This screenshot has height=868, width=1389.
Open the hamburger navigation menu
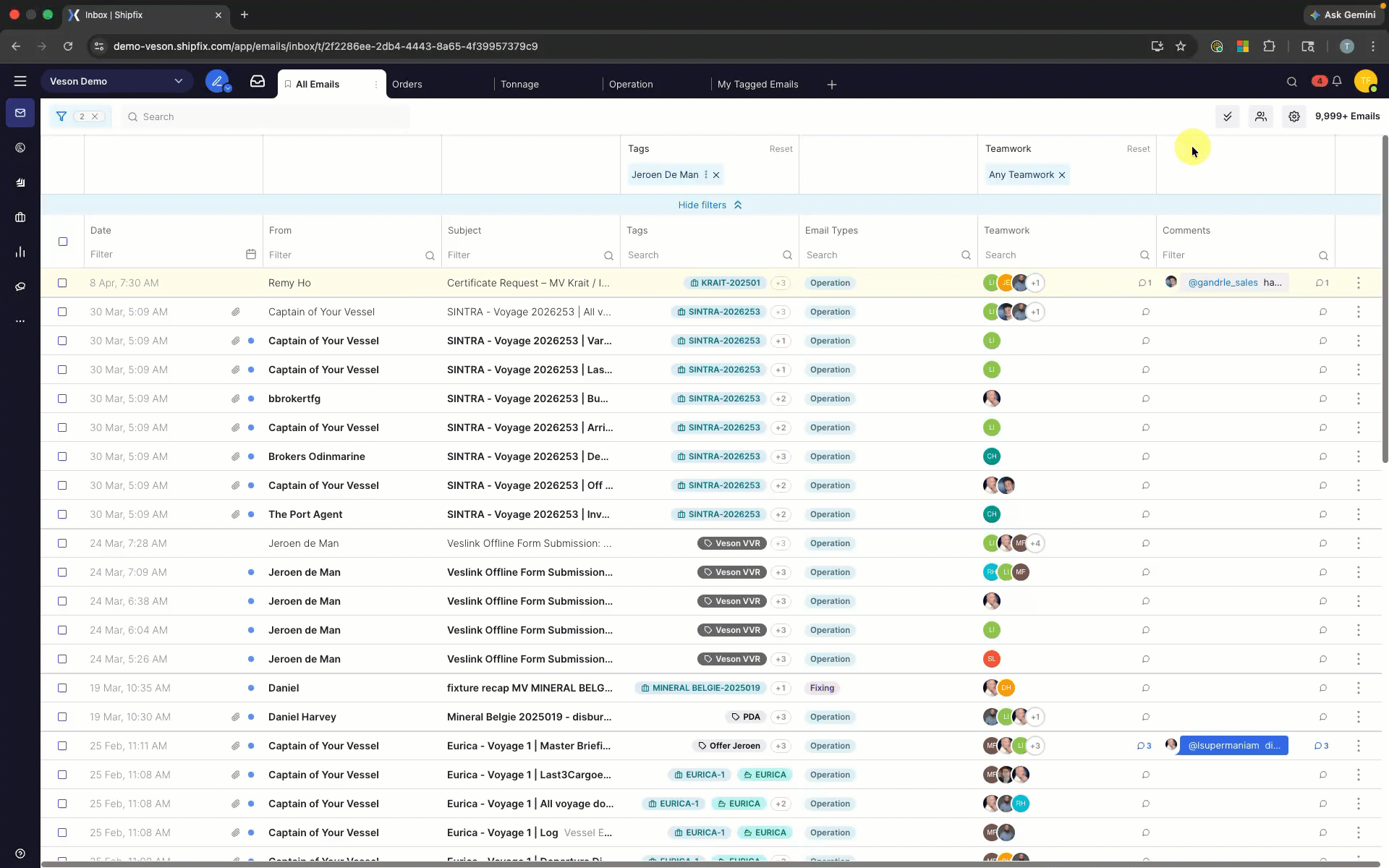tap(20, 82)
